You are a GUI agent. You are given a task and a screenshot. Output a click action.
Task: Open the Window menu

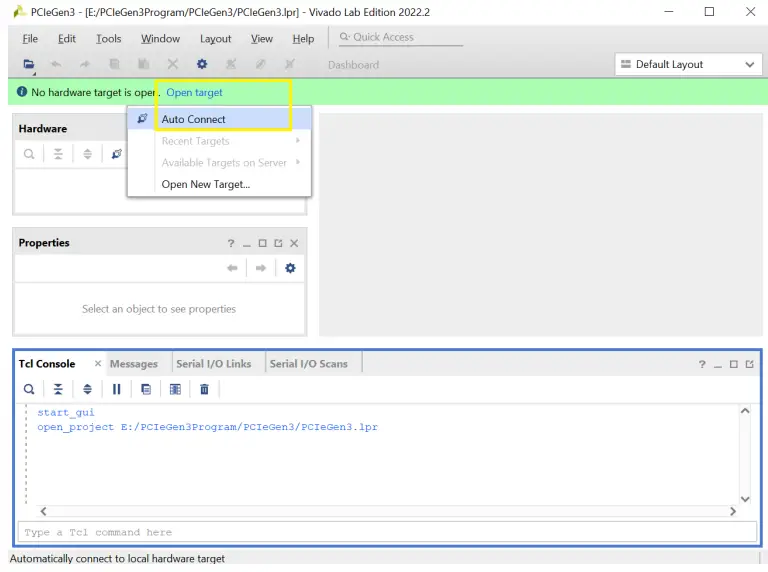[x=160, y=39]
